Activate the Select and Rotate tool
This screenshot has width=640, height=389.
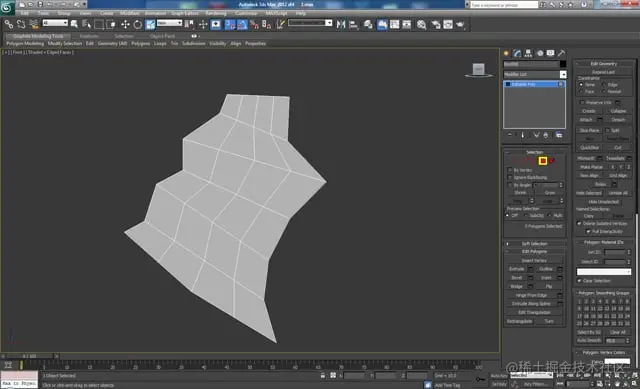tap(138, 24)
